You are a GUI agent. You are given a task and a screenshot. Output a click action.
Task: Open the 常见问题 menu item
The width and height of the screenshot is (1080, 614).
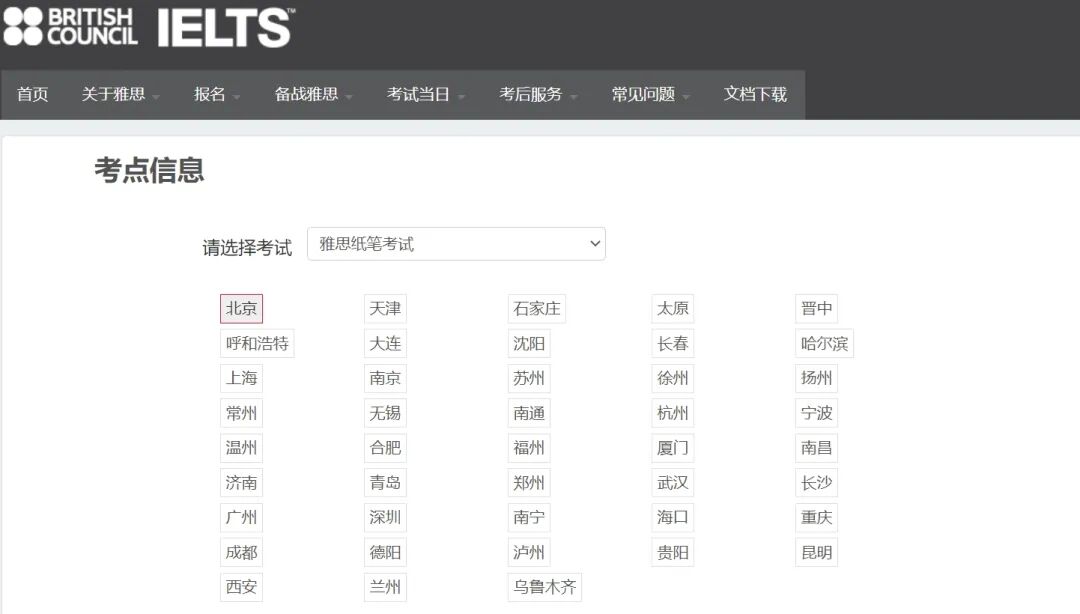pyautogui.click(x=642, y=95)
